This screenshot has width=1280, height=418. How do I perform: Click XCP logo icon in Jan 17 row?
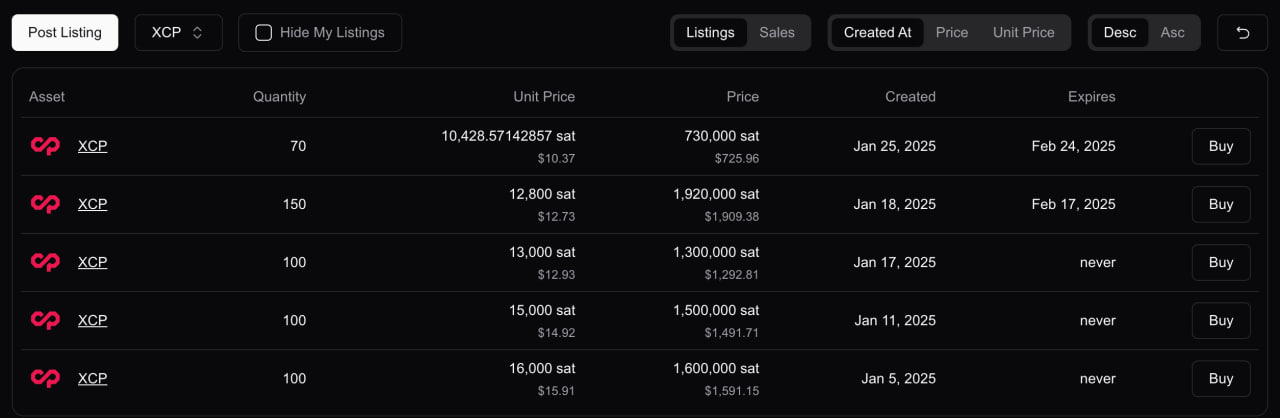45,262
